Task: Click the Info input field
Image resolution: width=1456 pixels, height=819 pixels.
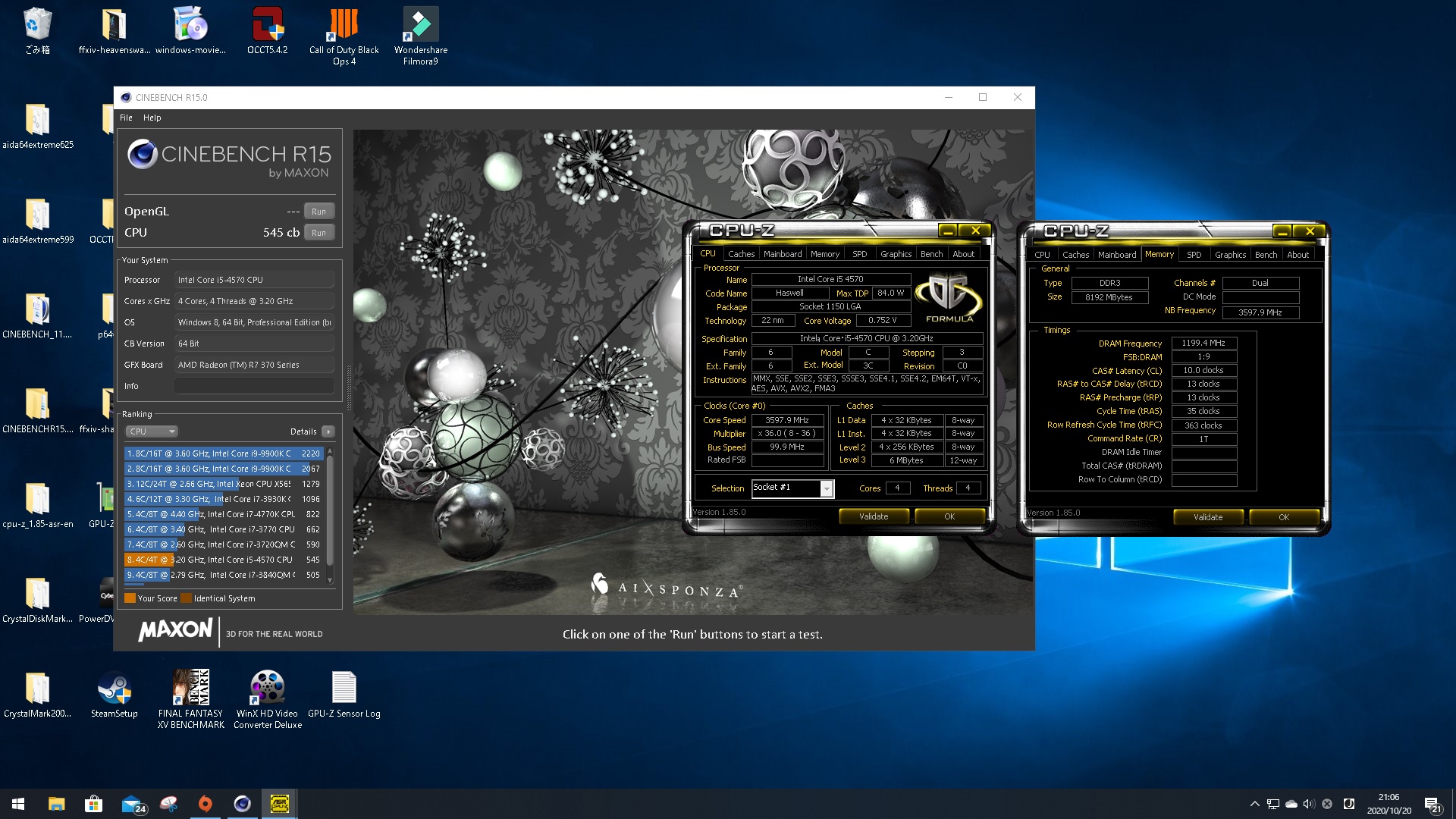Action: click(254, 386)
